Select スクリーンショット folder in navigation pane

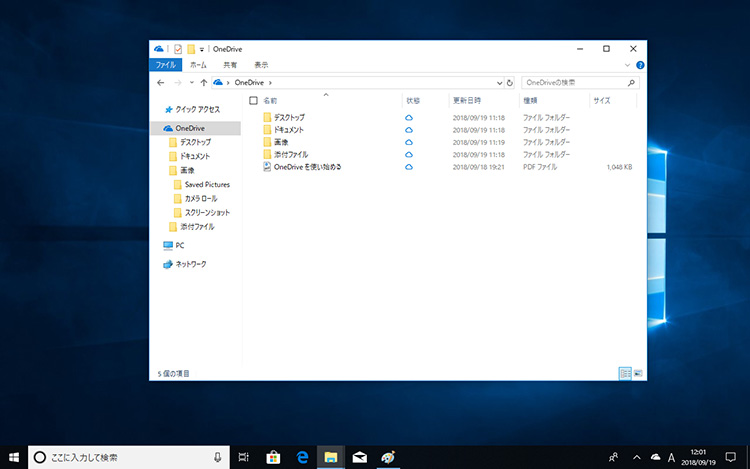[x=207, y=213]
